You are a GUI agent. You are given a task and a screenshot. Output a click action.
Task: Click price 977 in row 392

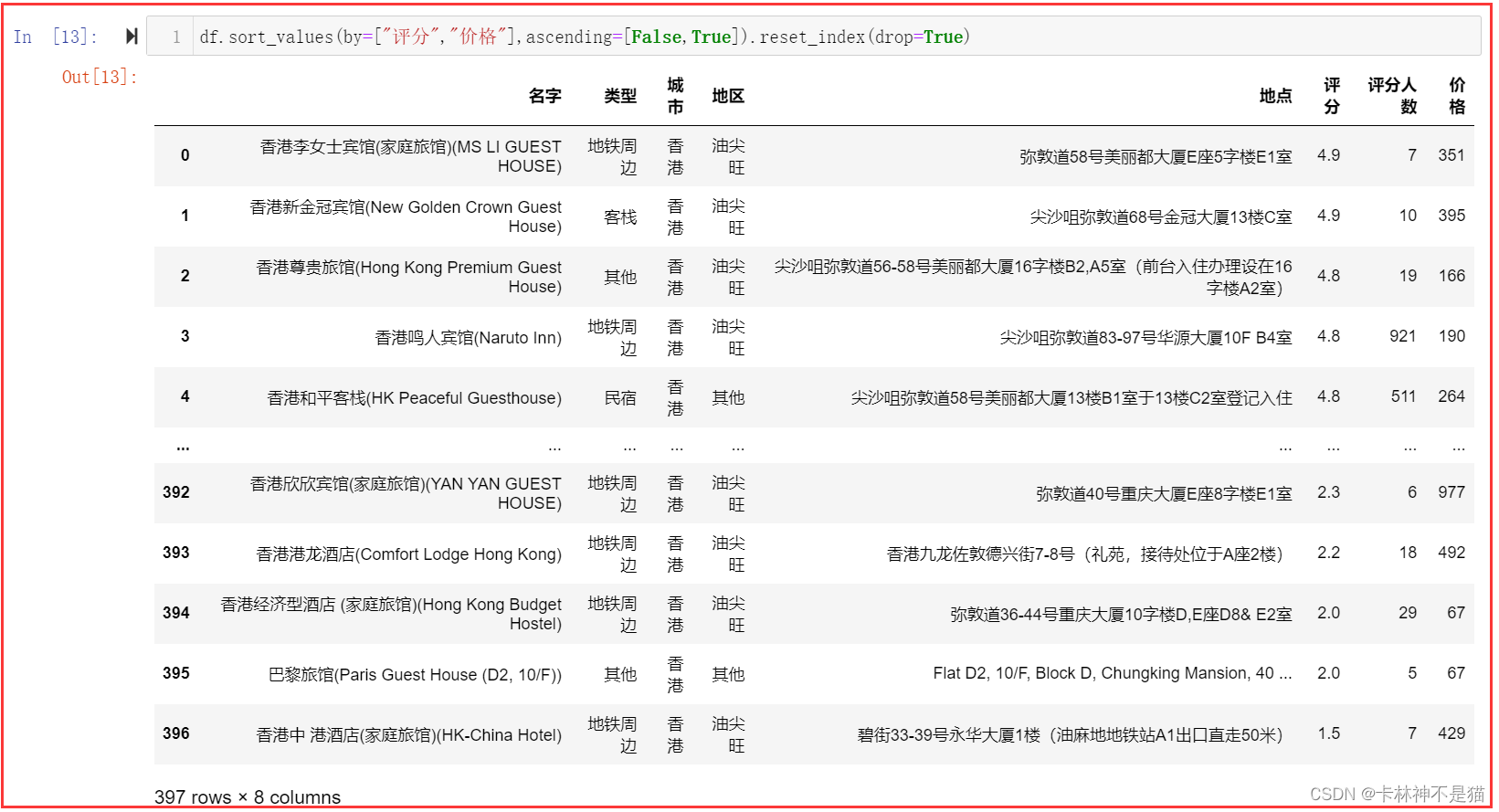1451,492
